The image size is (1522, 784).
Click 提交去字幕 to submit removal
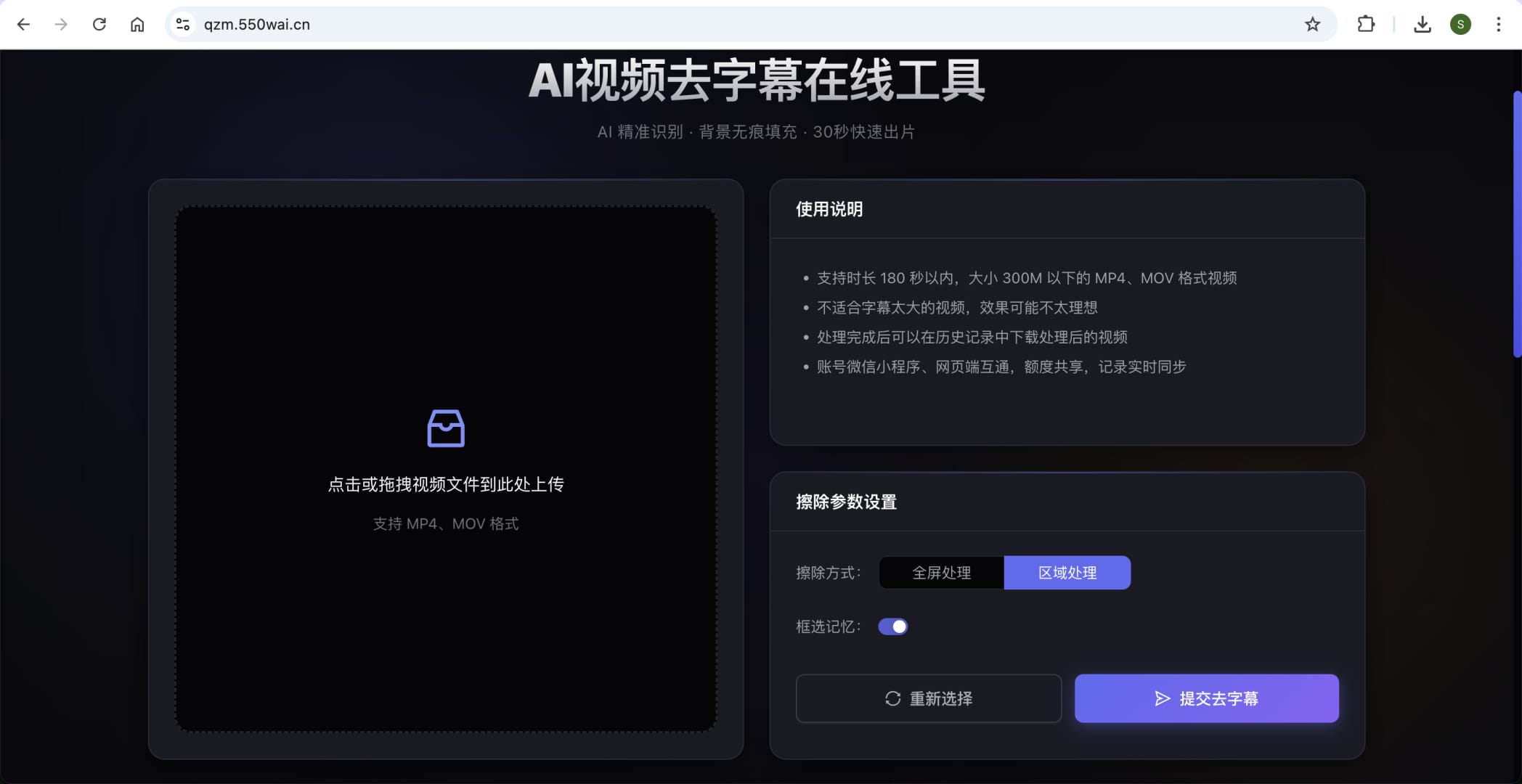pyautogui.click(x=1206, y=698)
